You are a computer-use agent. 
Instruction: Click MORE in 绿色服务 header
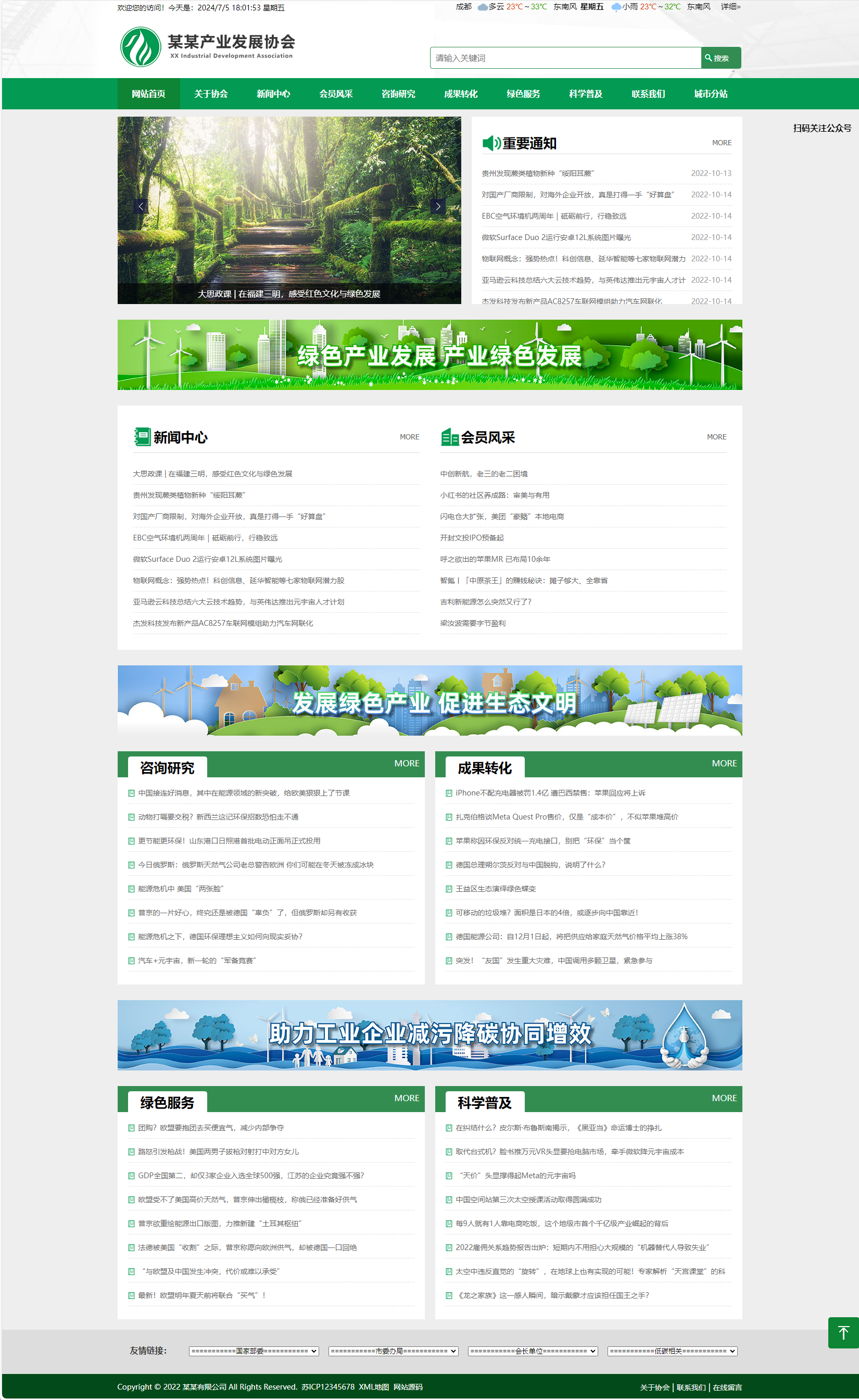point(407,1099)
